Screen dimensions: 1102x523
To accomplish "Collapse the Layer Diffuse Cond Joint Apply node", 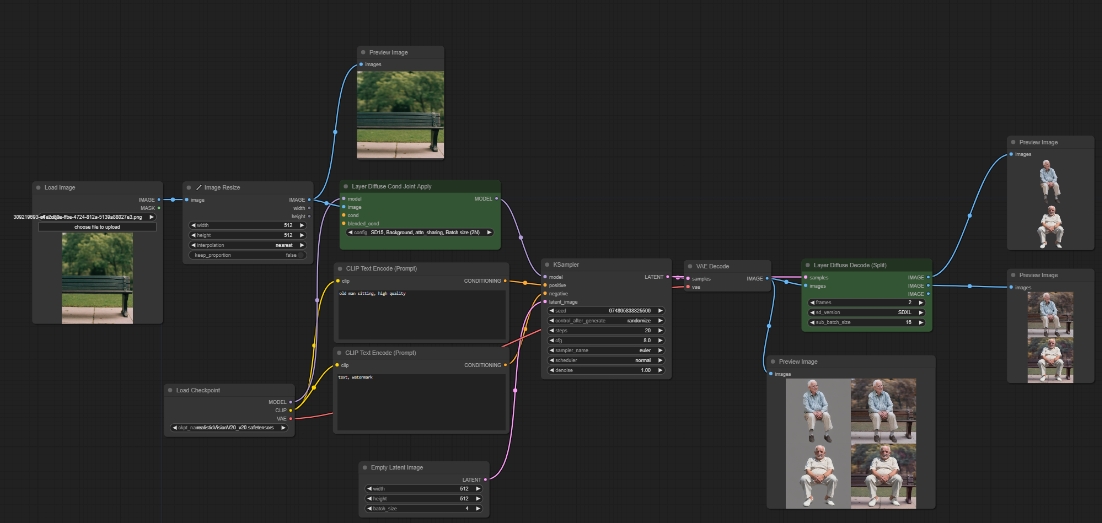I will [x=346, y=186].
